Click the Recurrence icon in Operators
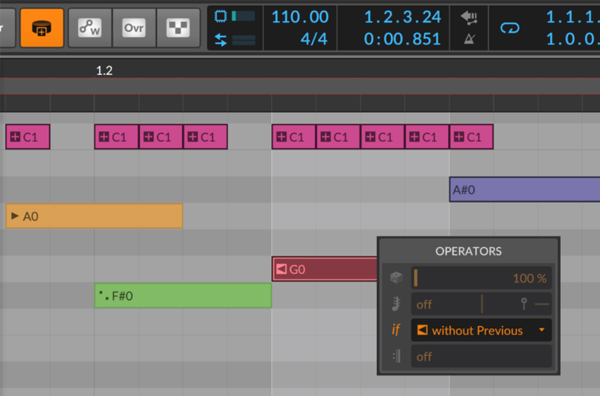This screenshot has height=396, width=600. 396,356
